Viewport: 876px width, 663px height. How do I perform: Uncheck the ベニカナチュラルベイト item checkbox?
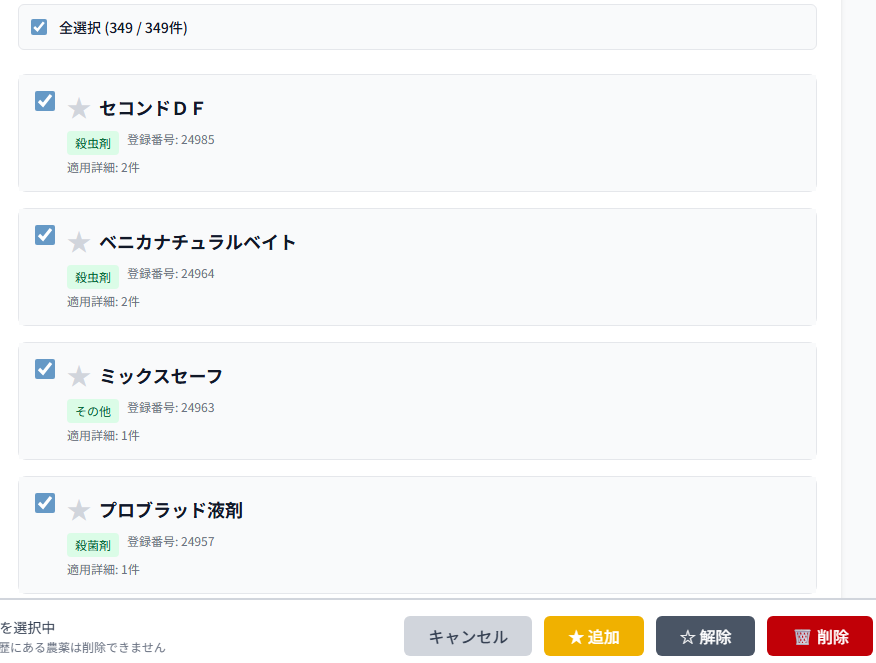tap(45, 235)
